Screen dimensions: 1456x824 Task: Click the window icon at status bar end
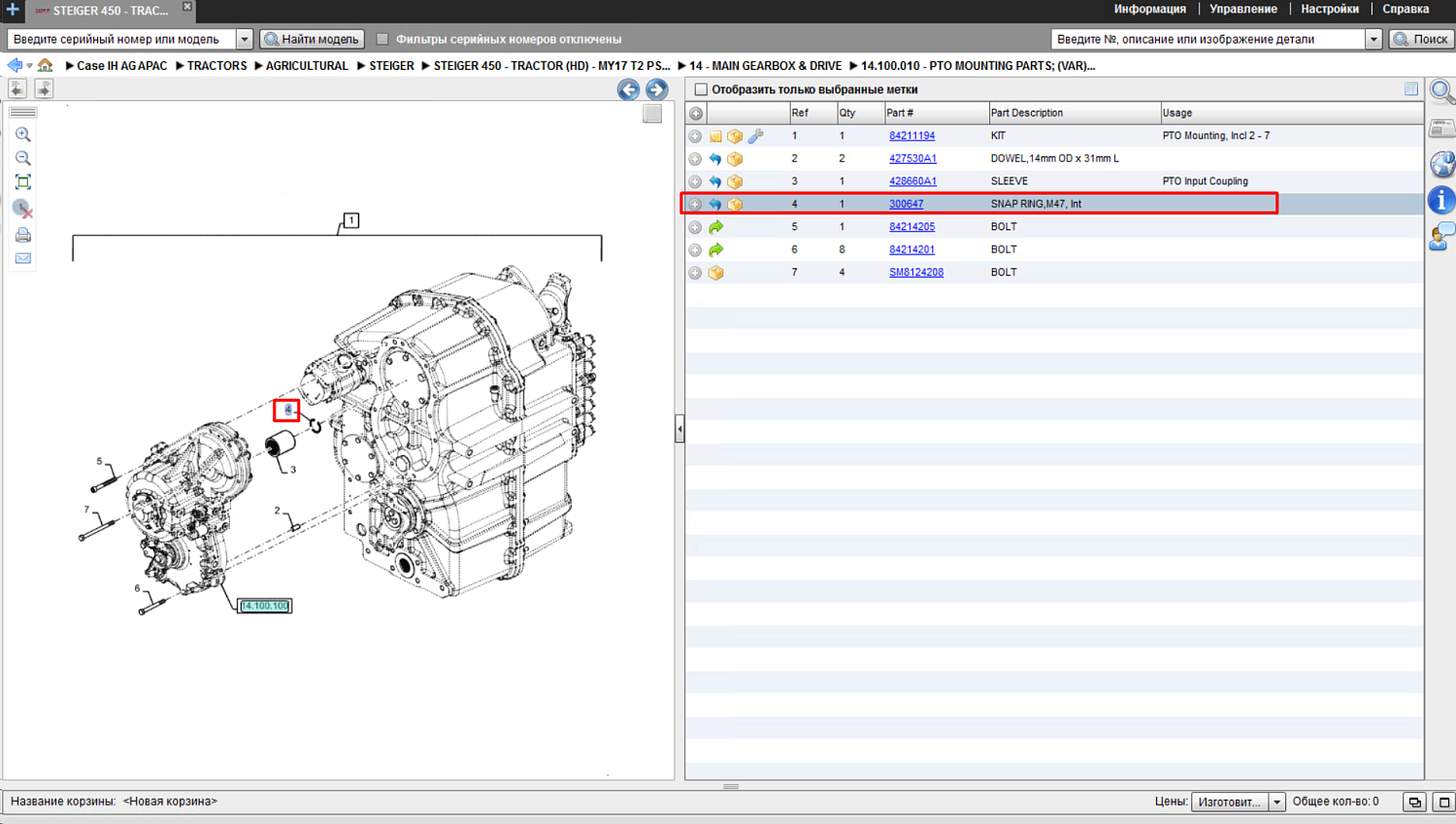pos(1443,802)
